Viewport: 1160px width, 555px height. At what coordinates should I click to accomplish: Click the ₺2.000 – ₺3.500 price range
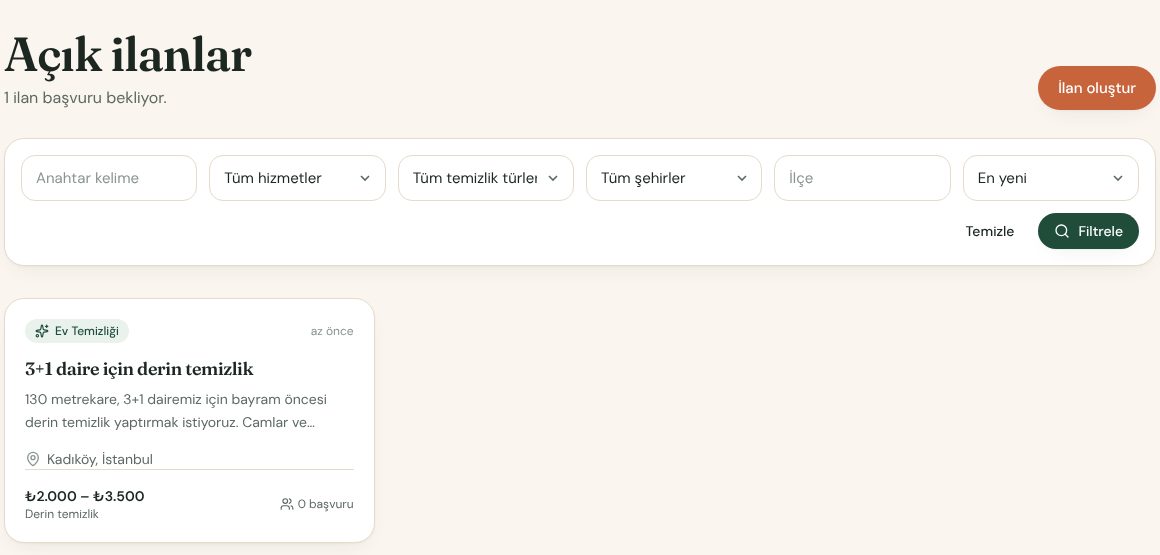(x=85, y=496)
